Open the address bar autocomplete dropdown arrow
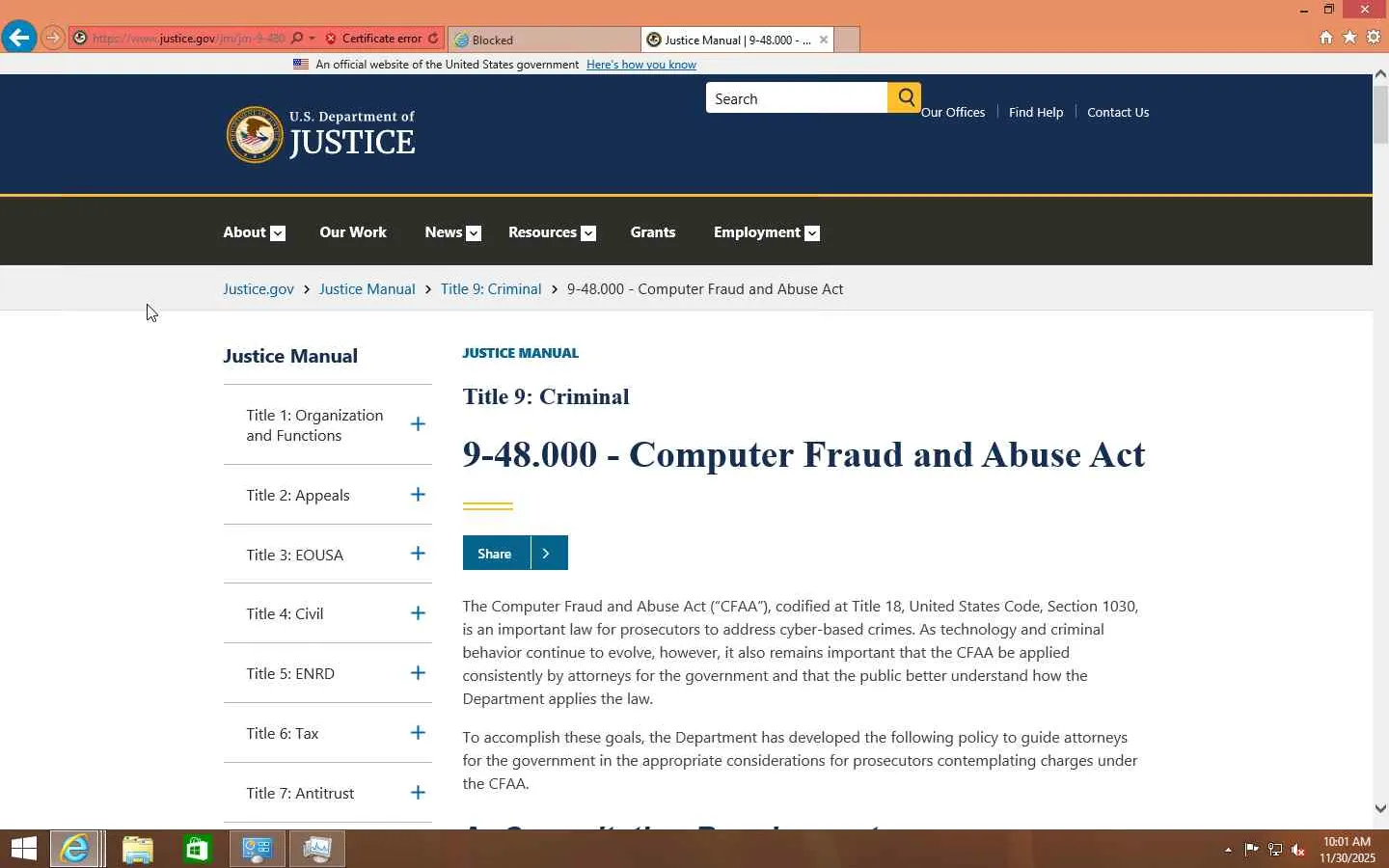 coord(312,39)
